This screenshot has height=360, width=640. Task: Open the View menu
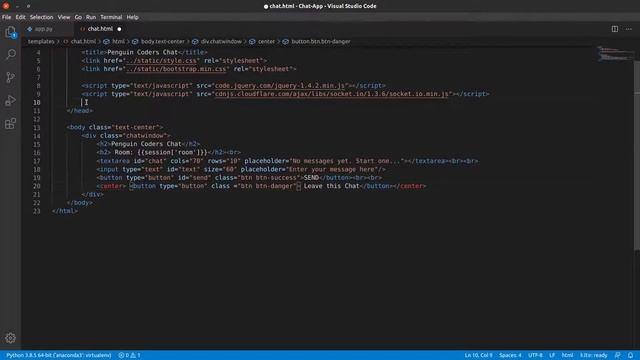tap(64, 17)
